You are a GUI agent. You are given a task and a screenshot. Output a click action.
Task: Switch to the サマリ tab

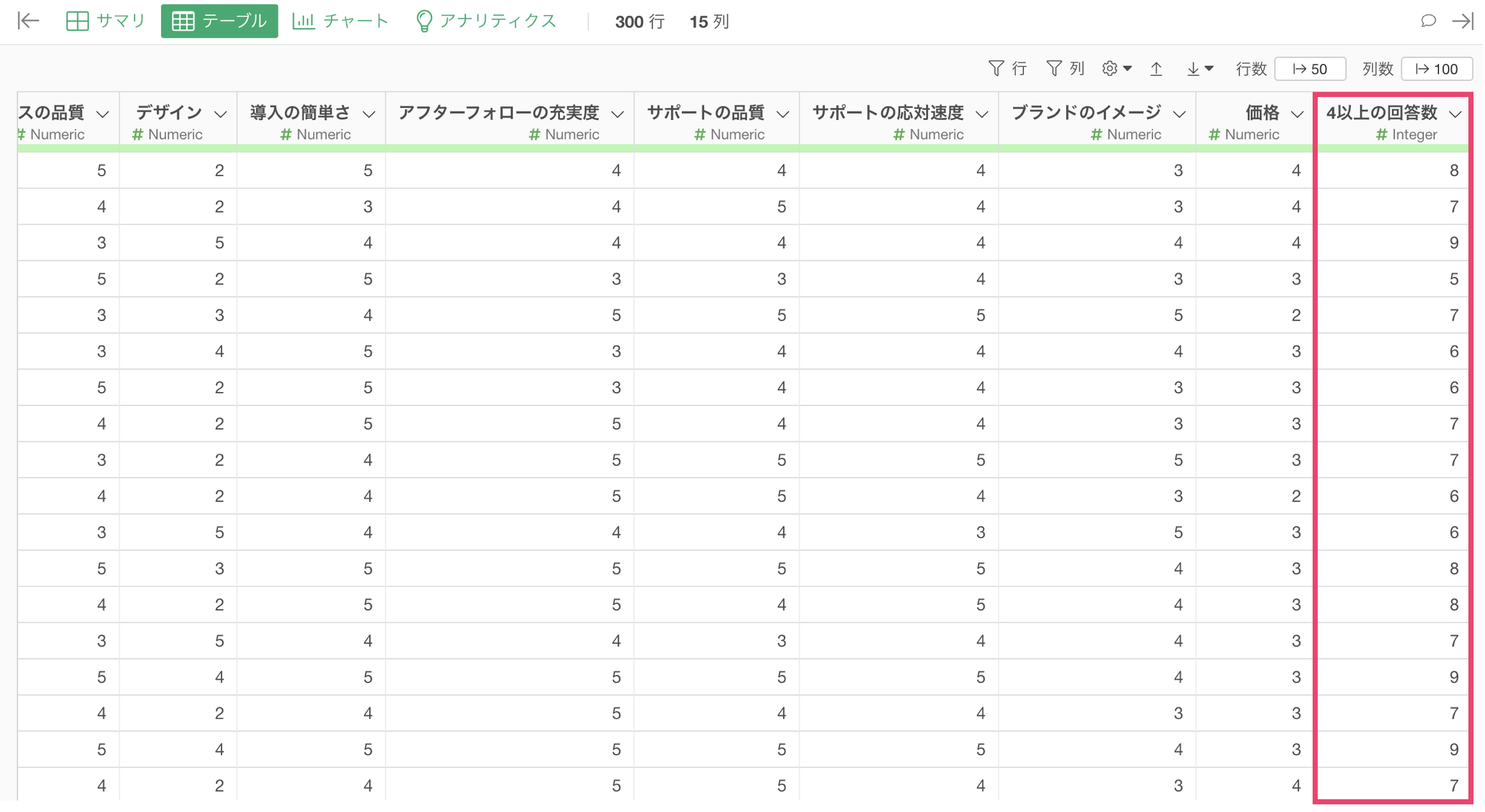pyautogui.click(x=106, y=21)
